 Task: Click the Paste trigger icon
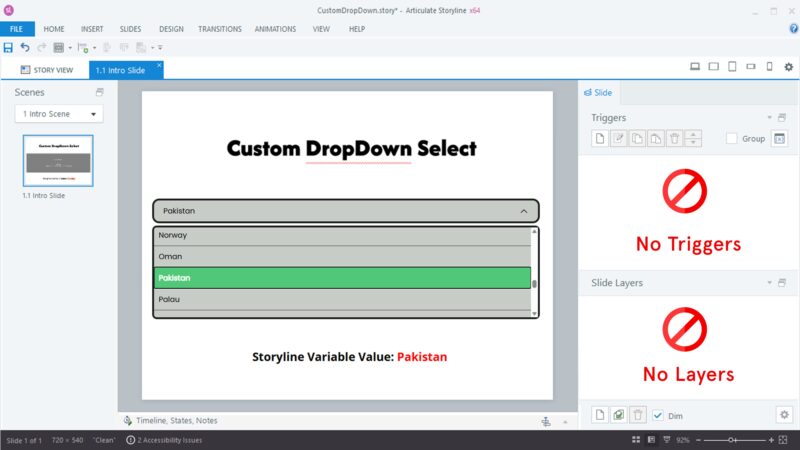pos(656,138)
